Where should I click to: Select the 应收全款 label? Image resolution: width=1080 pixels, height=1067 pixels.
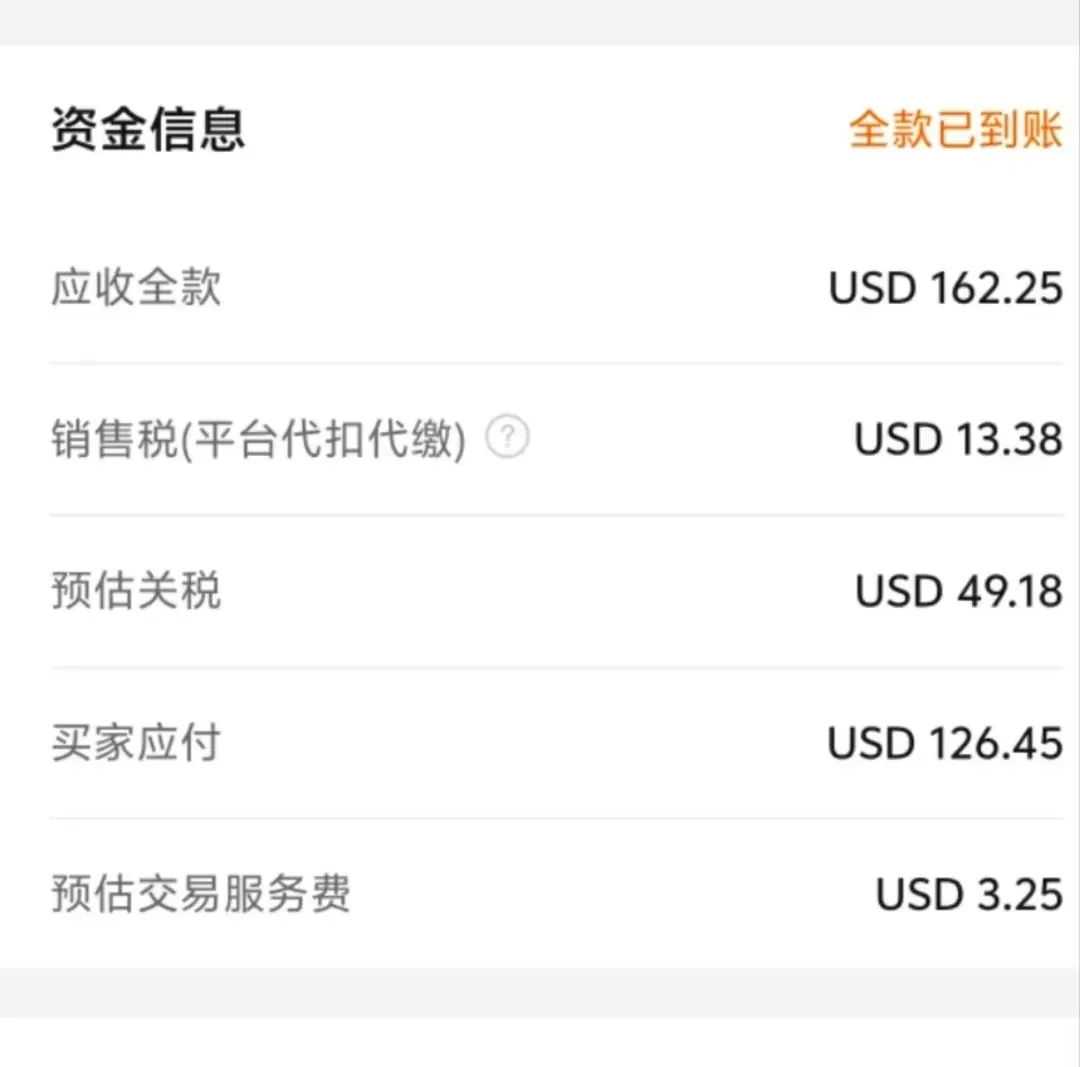[x=136, y=288]
